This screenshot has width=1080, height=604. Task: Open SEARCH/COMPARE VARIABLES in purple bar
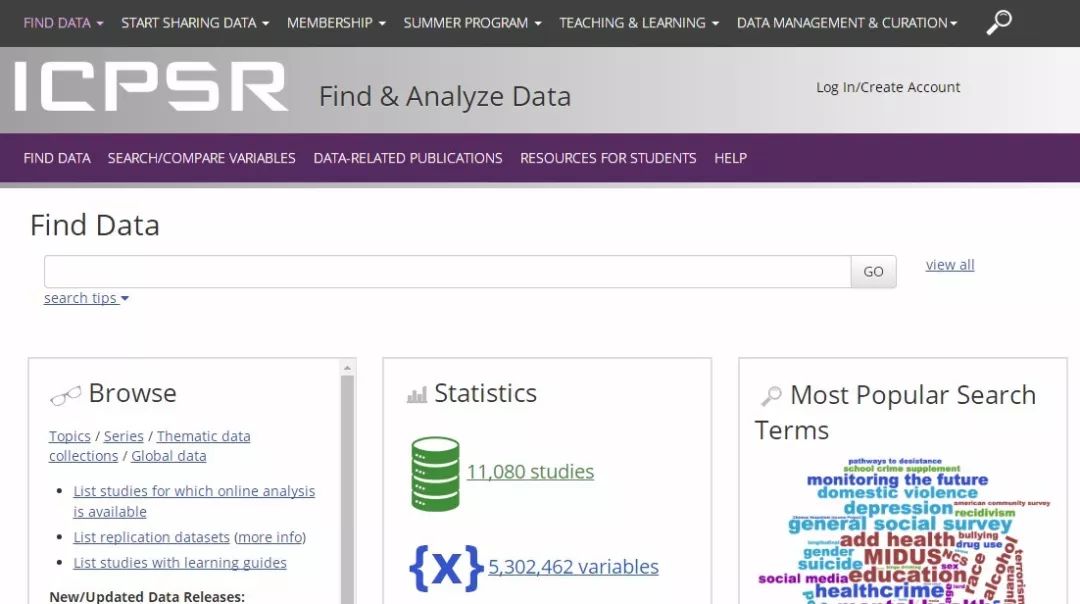point(202,158)
